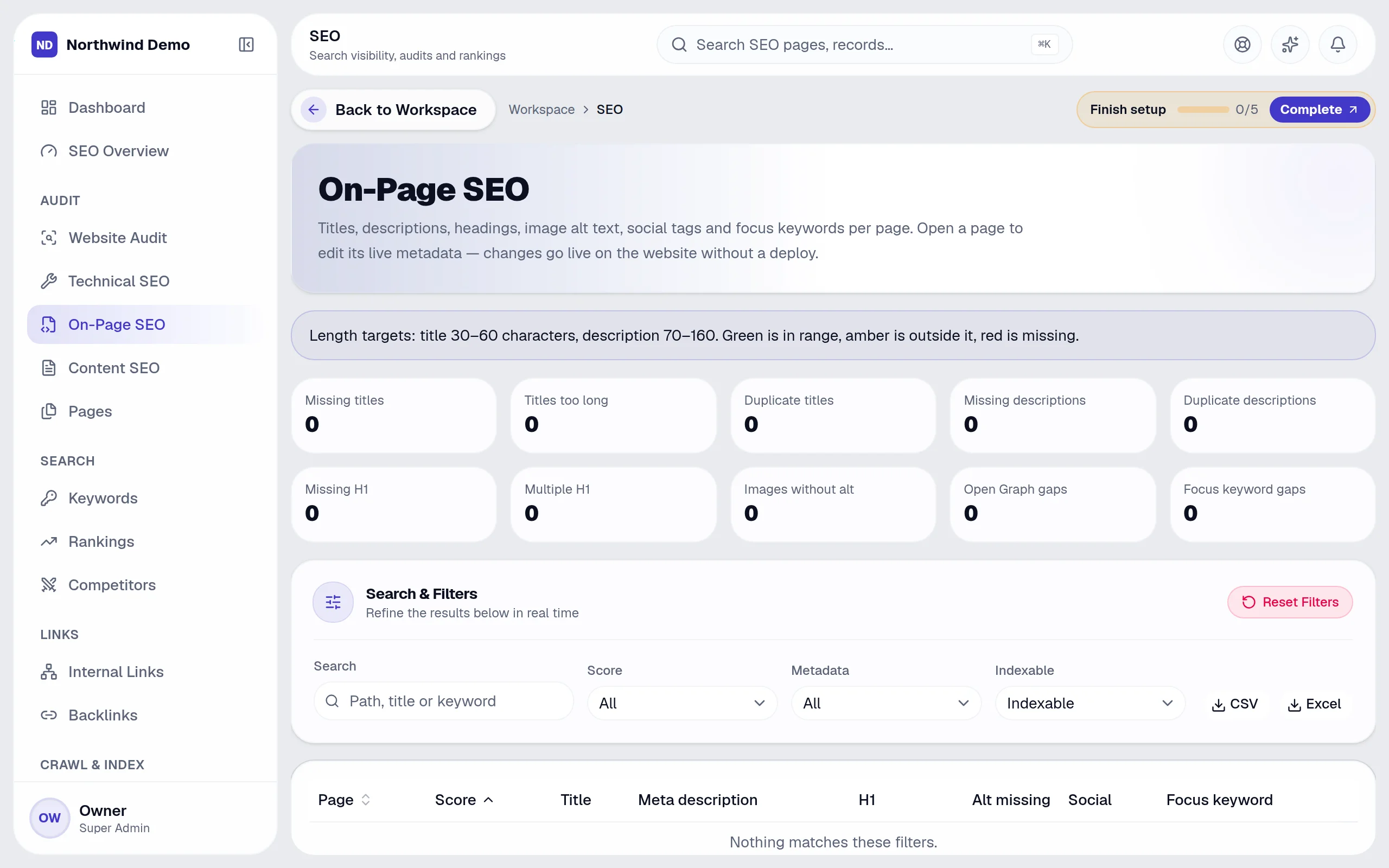Click the Website Audit scan icon

pos(49,238)
